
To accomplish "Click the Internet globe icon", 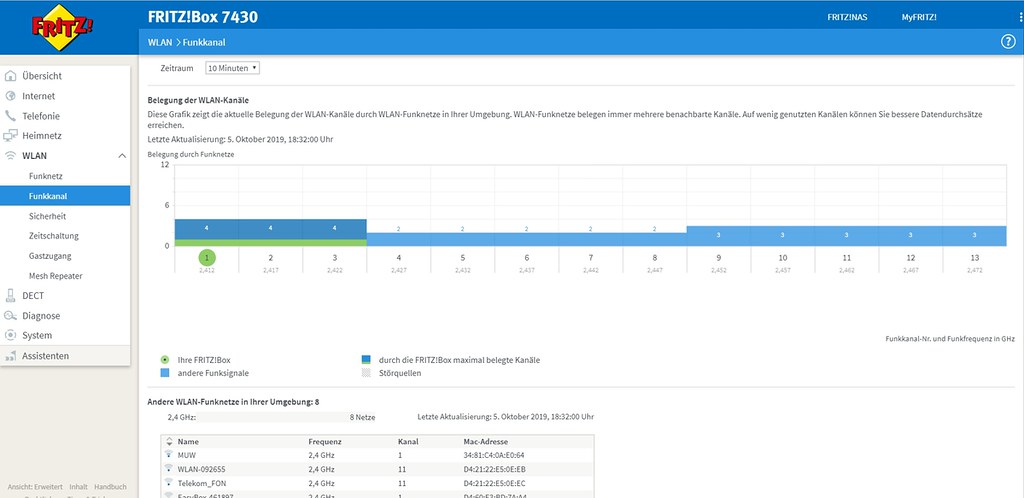I will pyautogui.click(x=11, y=96).
